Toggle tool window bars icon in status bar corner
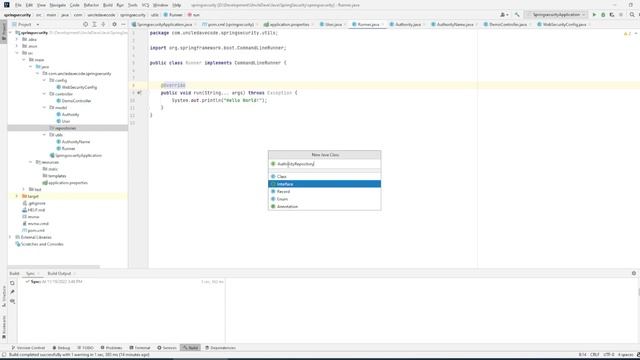Viewport: 640px width, 360px height. 4,355
